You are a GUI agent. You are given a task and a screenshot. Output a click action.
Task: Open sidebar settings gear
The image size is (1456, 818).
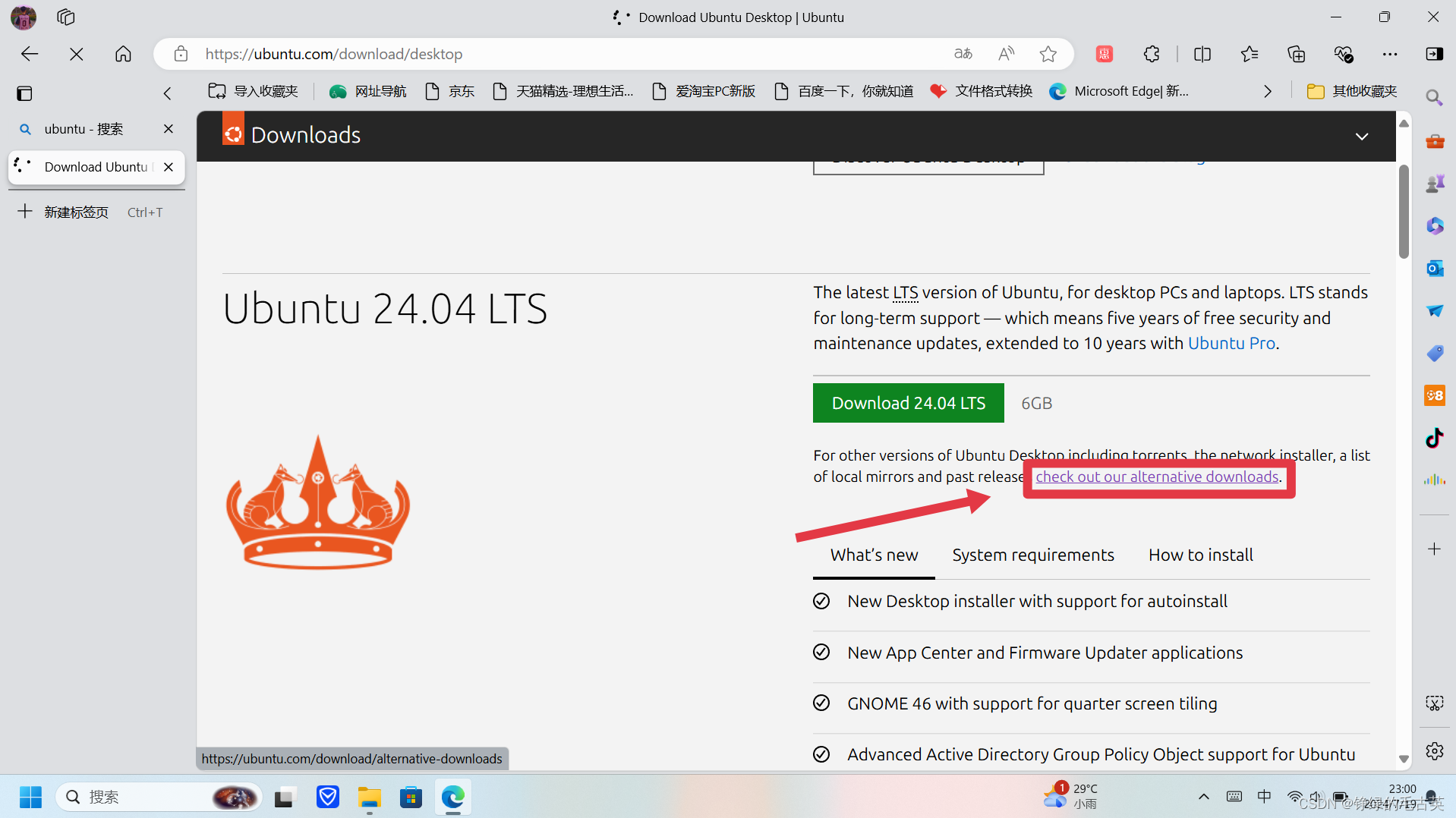click(x=1434, y=751)
